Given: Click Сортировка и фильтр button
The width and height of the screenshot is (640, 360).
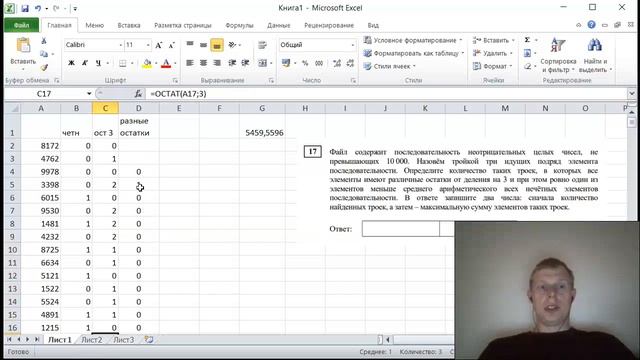Looking at the screenshot, I should tap(558, 55).
